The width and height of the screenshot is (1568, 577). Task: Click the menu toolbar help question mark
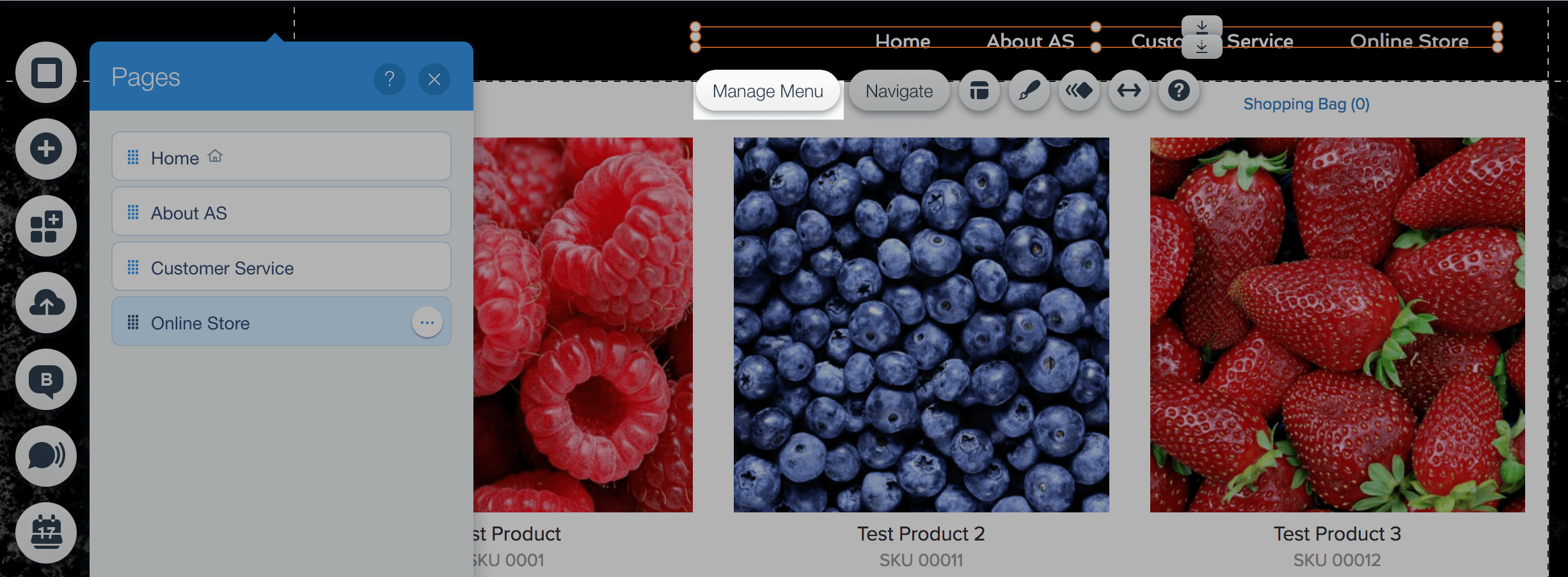point(1178,91)
